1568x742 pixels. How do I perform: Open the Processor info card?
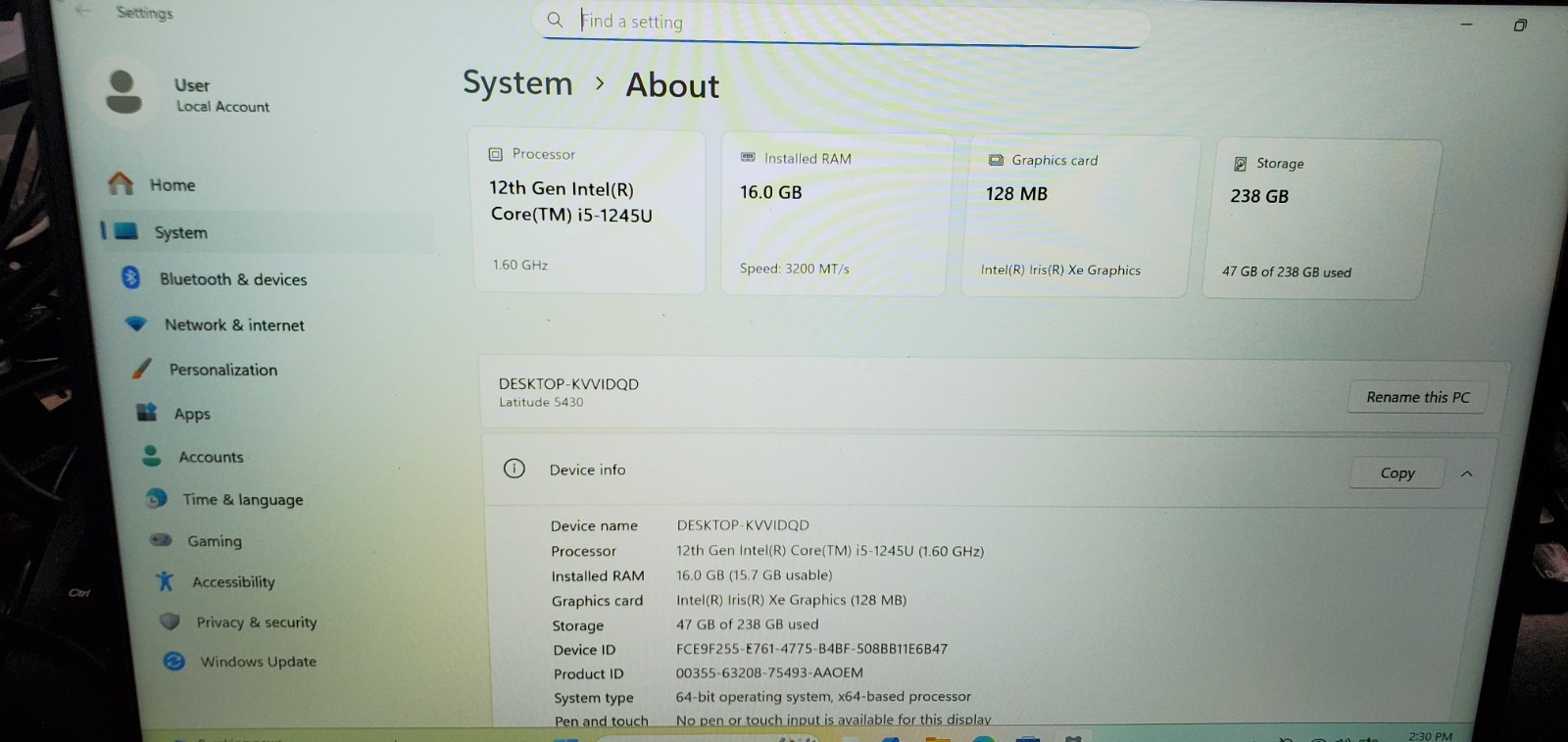[588, 210]
